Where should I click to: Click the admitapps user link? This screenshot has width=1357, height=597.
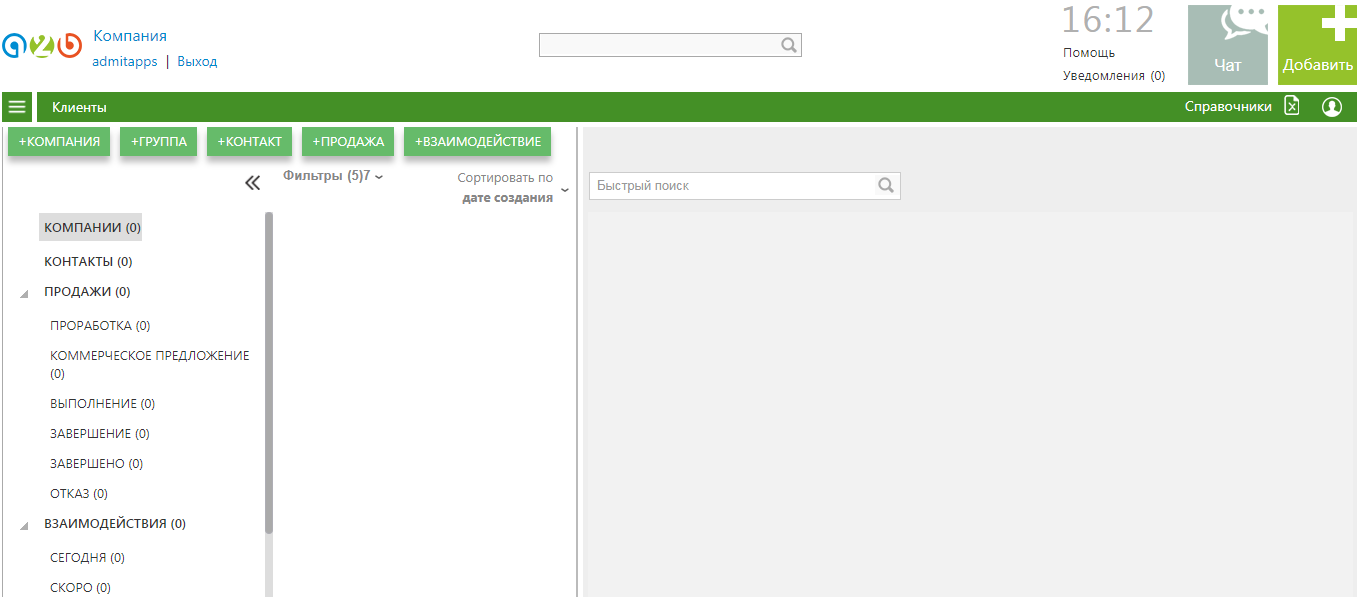point(125,61)
